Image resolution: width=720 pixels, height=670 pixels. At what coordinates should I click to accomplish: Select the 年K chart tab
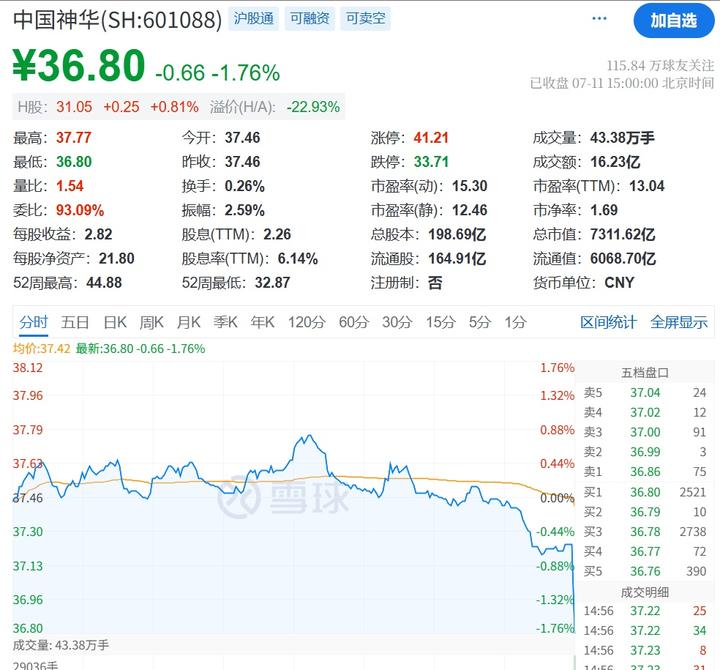click(x=263, y=322)
